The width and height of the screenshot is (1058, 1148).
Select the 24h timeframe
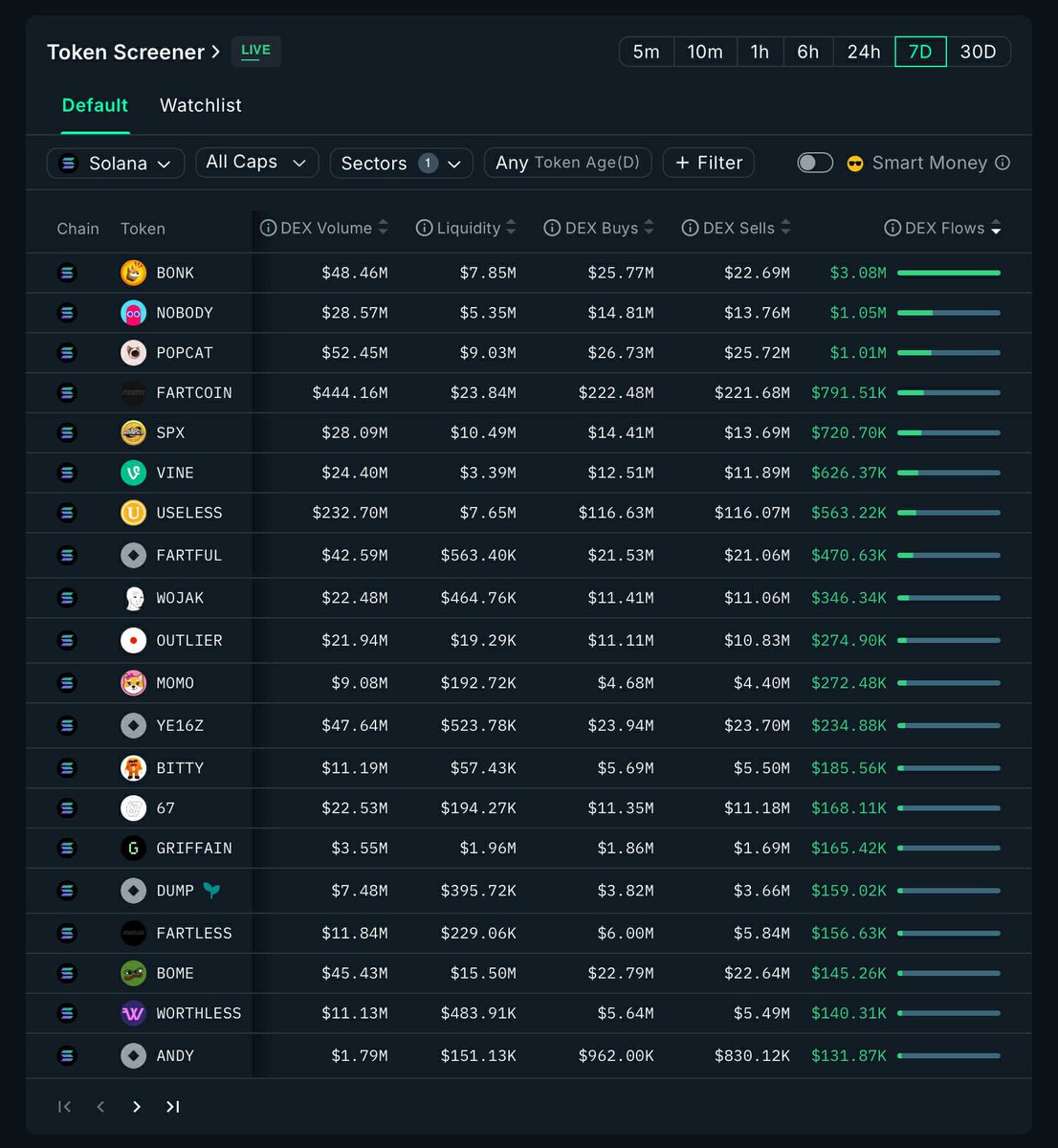tap(864, 52)
